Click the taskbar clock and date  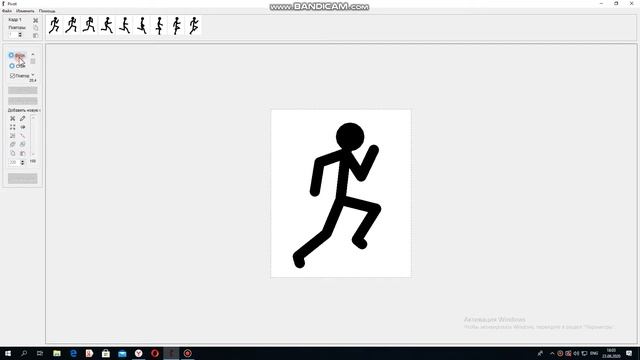[611, 353]
